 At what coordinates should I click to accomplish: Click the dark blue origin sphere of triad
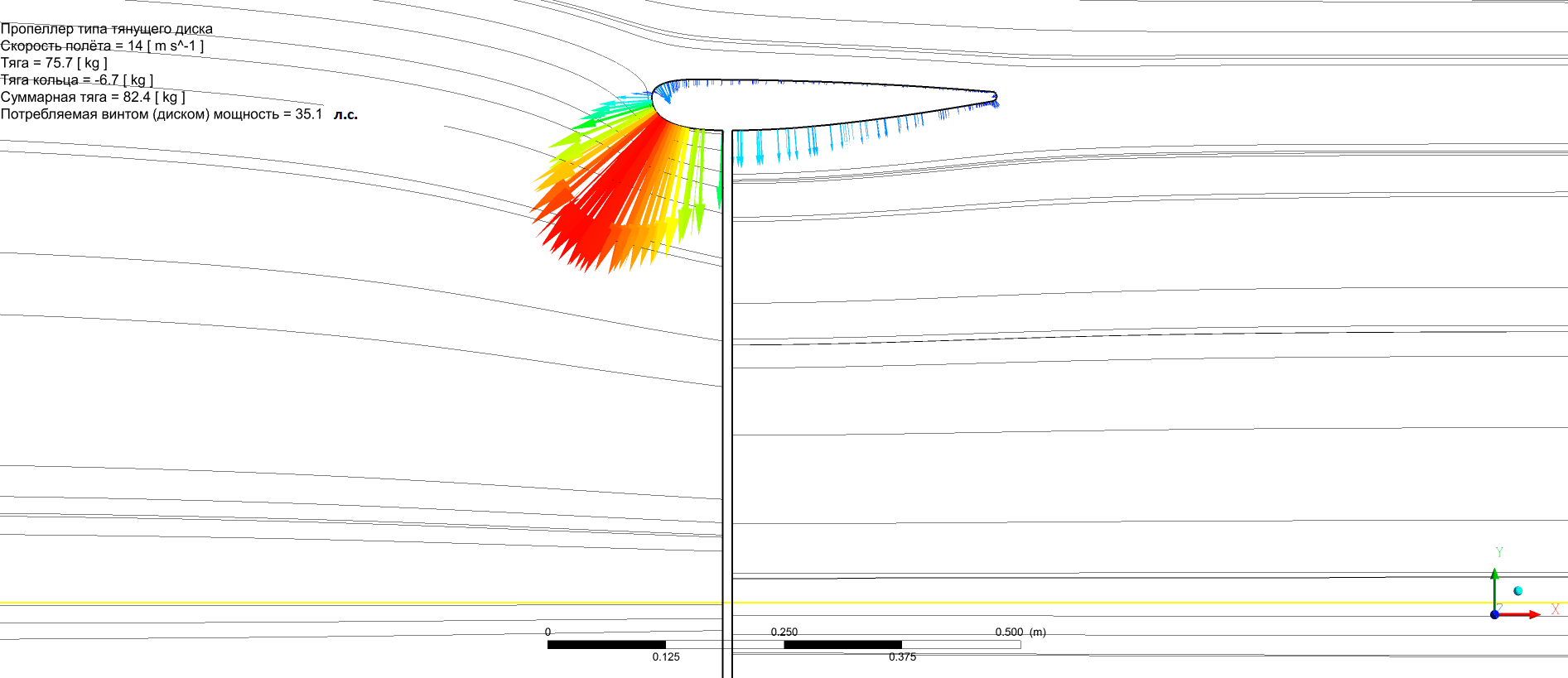click(1494, 614)
